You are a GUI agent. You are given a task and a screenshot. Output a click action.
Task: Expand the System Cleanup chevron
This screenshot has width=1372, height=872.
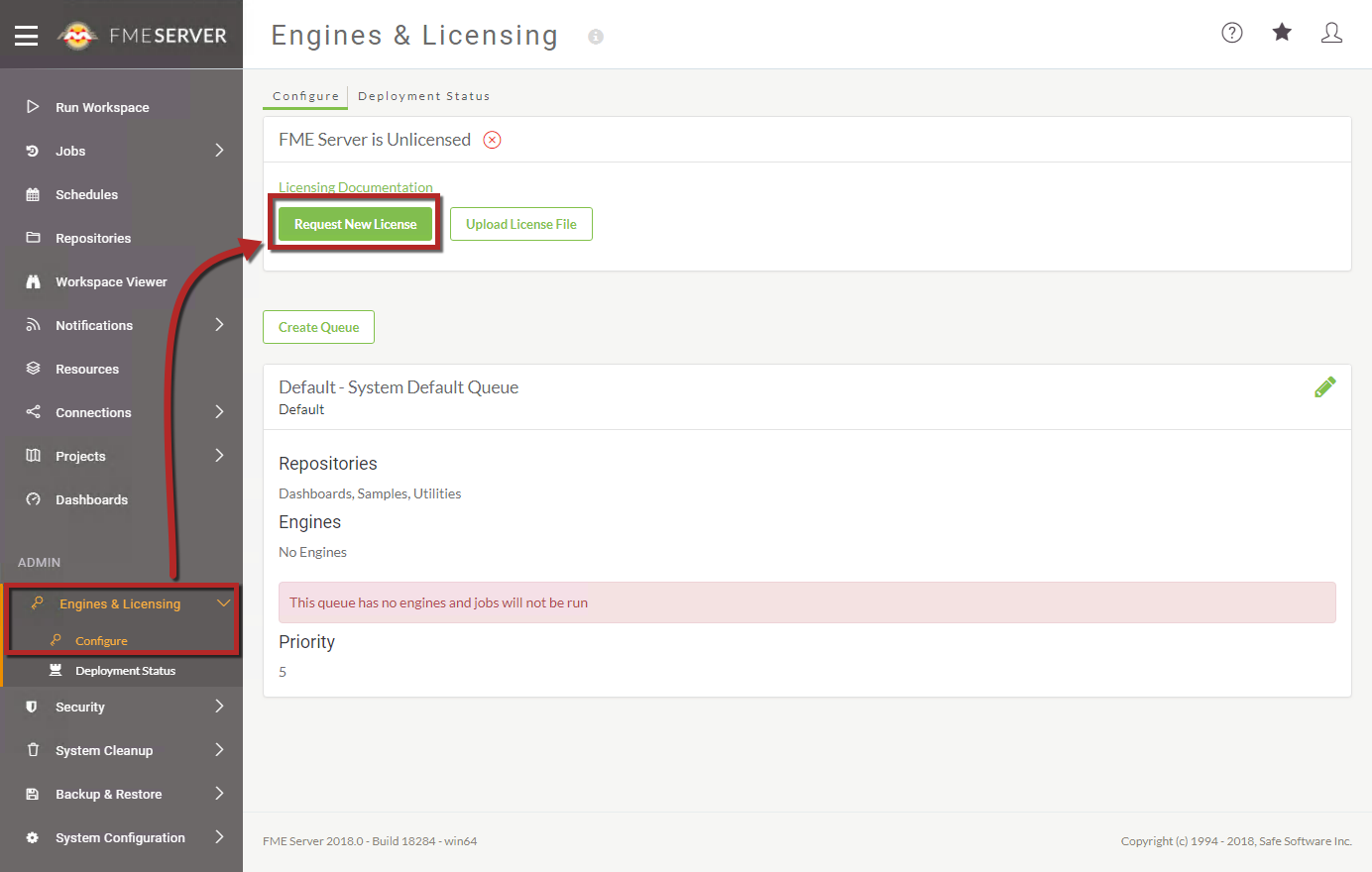pos(220,750)
